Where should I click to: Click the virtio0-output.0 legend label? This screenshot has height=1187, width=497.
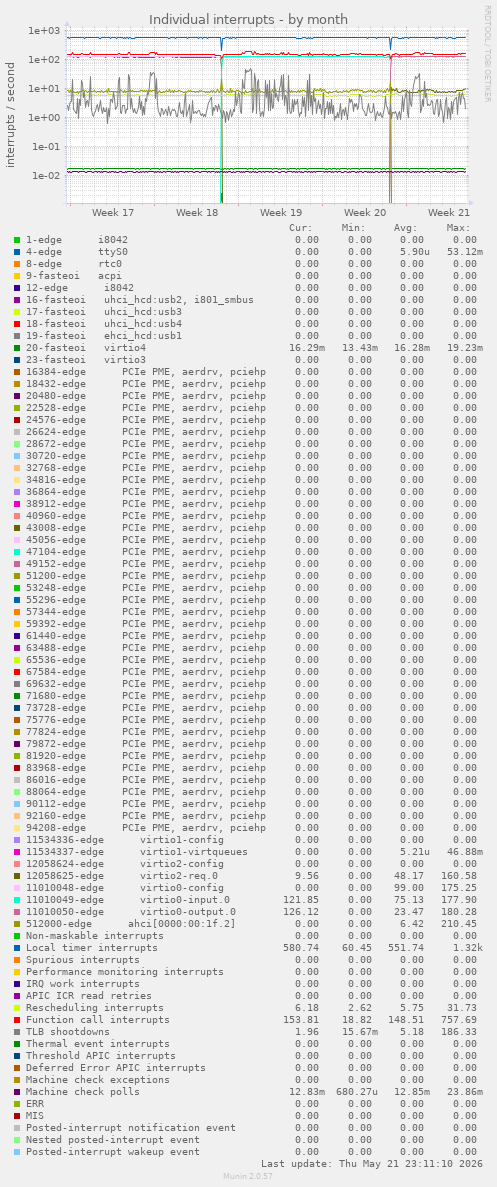tap(188, 911)
